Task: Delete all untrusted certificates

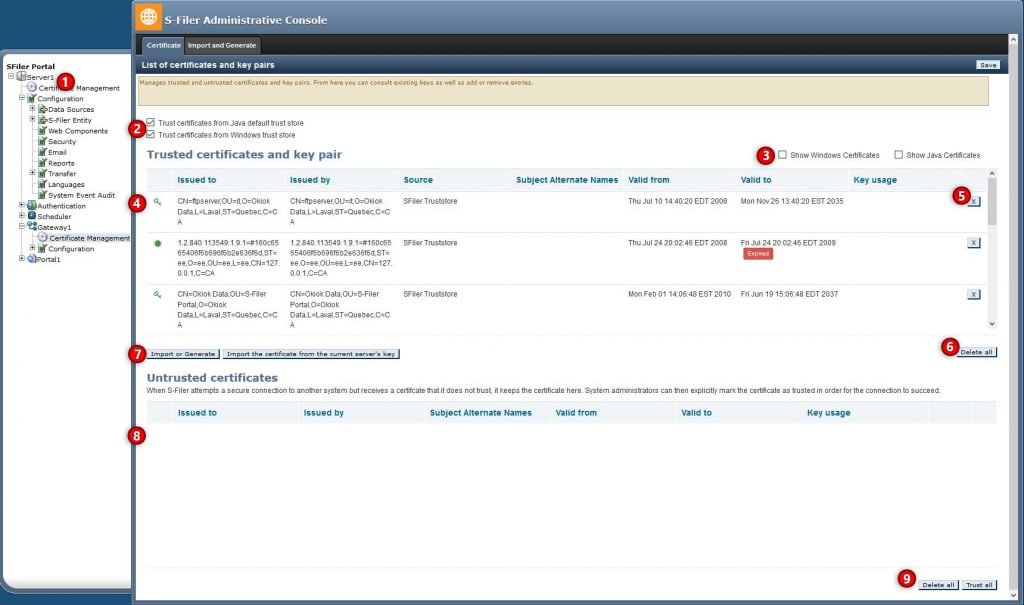Action: pos(938,585)
